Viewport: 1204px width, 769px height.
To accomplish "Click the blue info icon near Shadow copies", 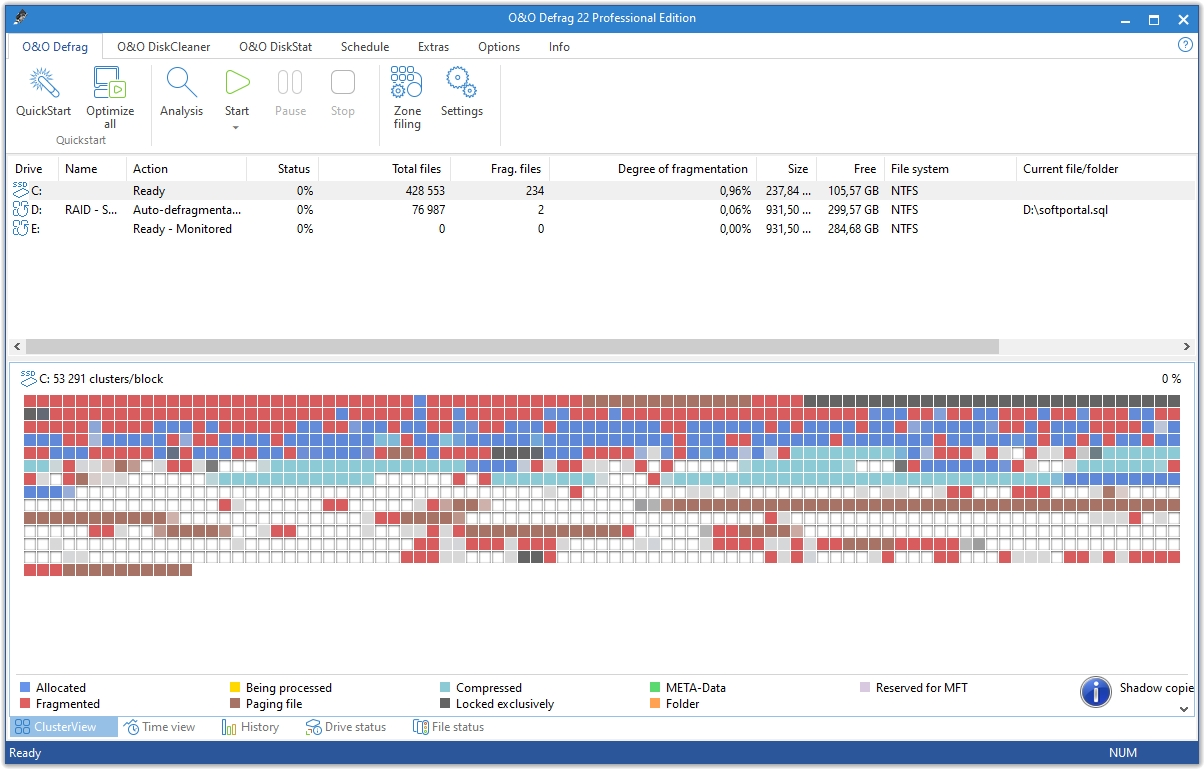I will 1096,691.
